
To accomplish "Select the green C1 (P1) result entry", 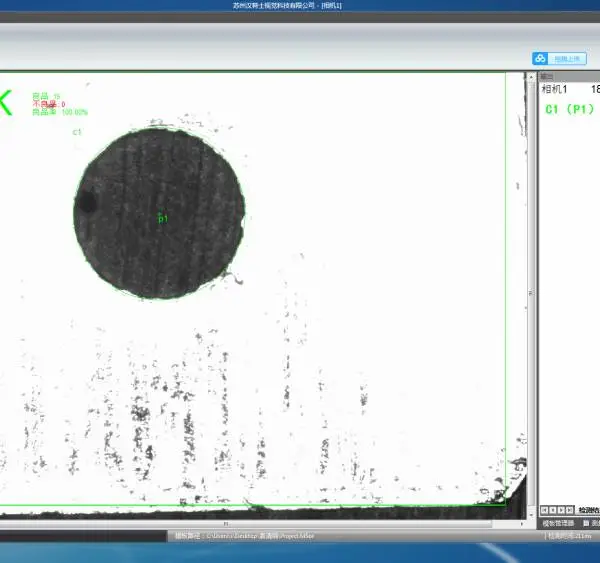I will 570,109.
